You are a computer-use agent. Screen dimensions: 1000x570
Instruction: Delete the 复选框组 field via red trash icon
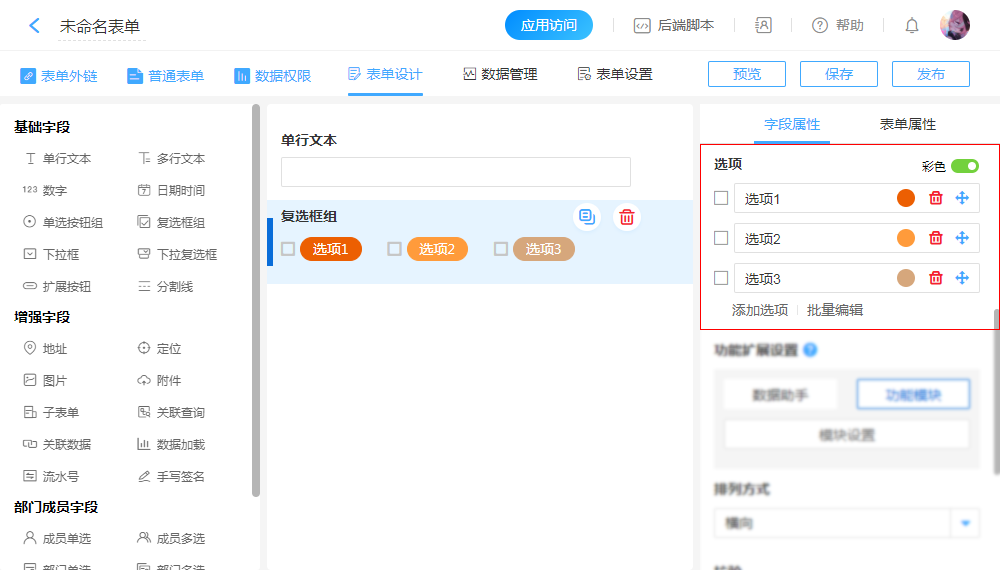click(627, 216)
